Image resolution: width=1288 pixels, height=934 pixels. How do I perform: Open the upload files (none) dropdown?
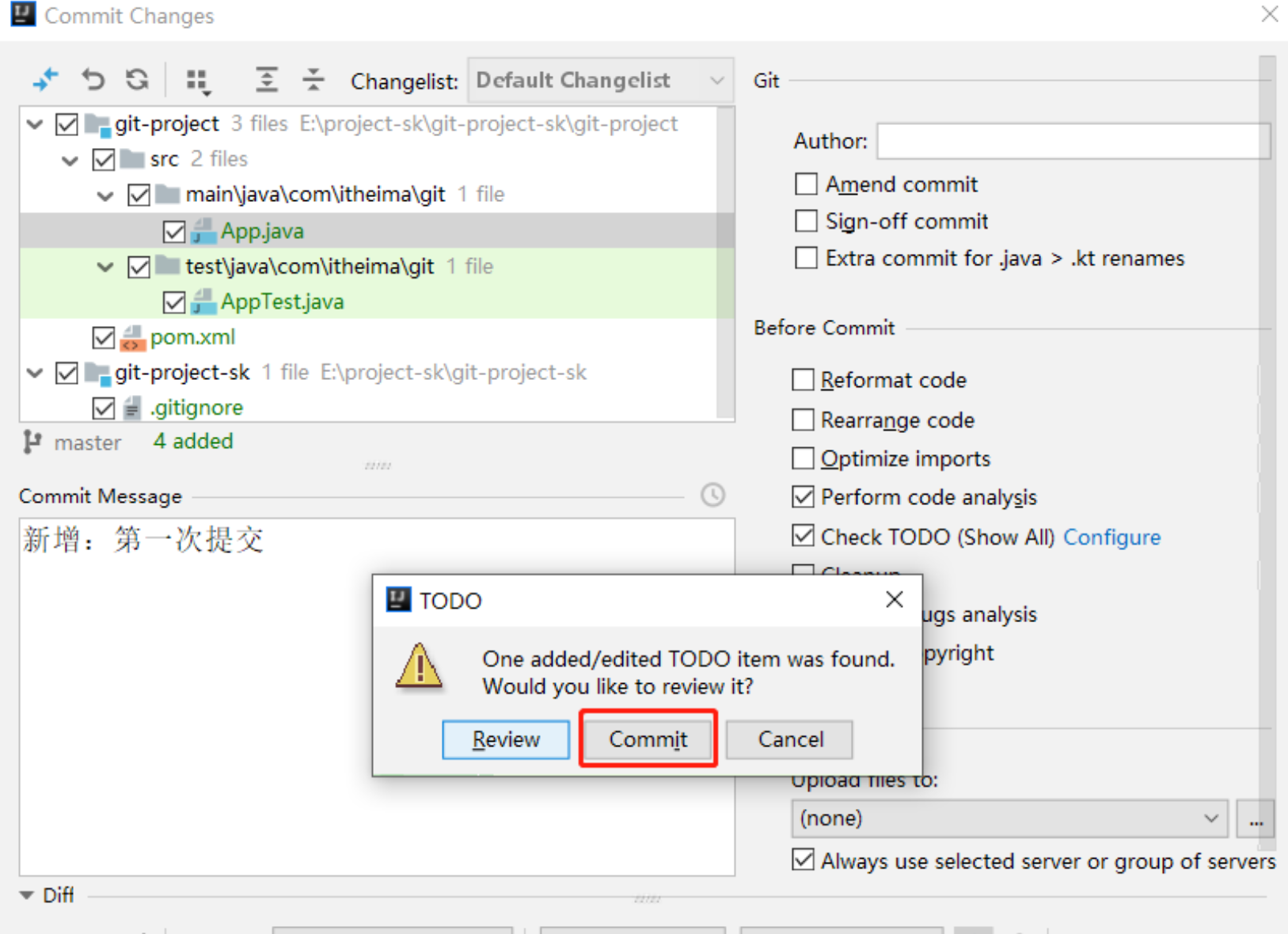point(1009,818)
